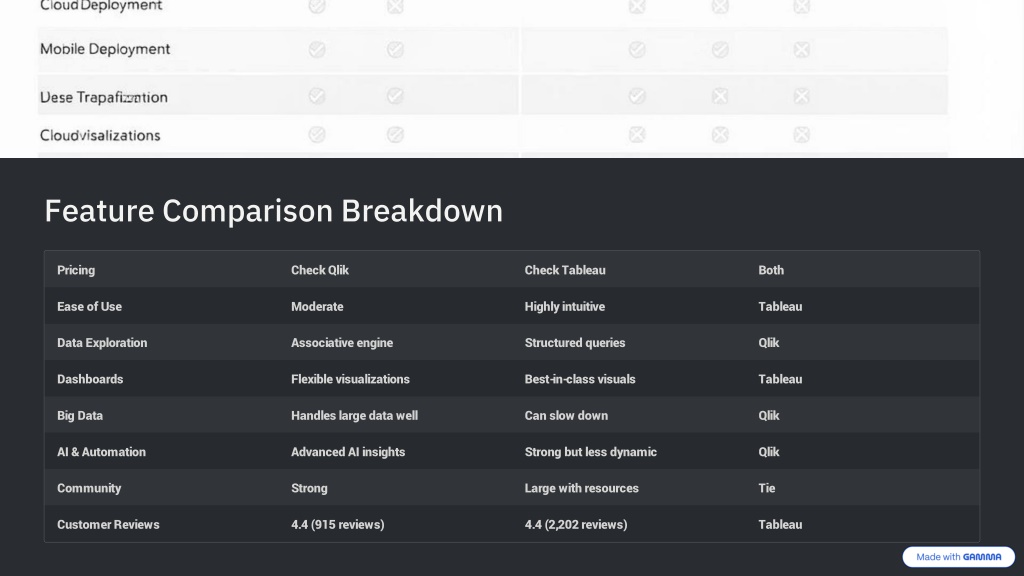
Task: Select the Highly intuitive cell
Action: [565, 306]
